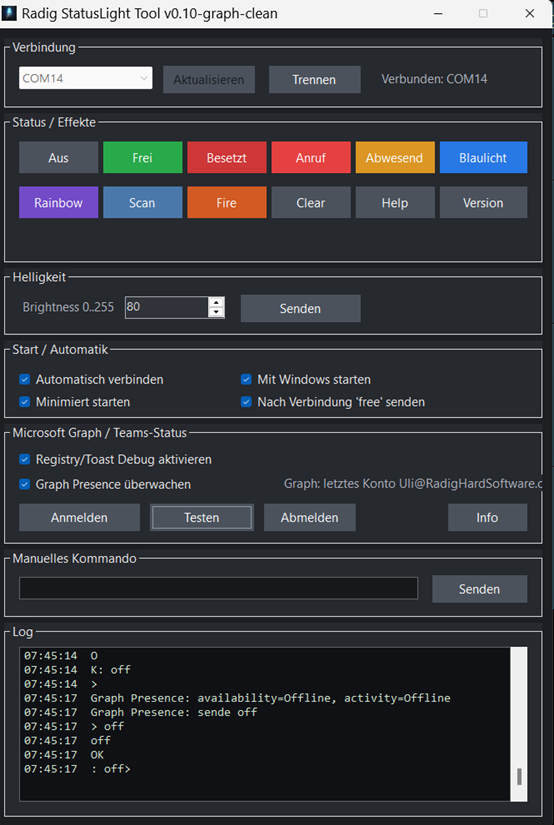
Task: Sign out with the Abmelden button
Action: coord(309,517)
